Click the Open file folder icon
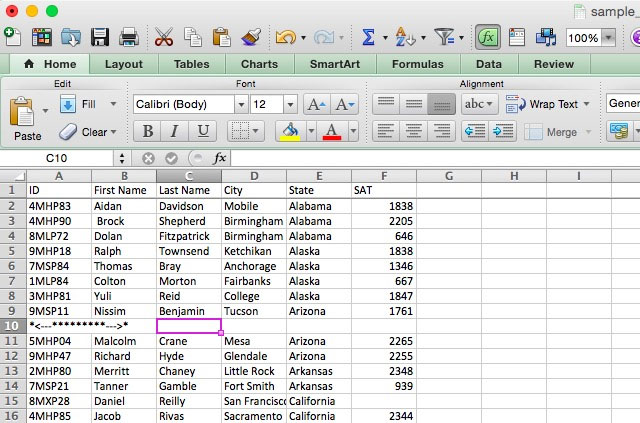This screenshot has width=640, height=423. [71, 37]
